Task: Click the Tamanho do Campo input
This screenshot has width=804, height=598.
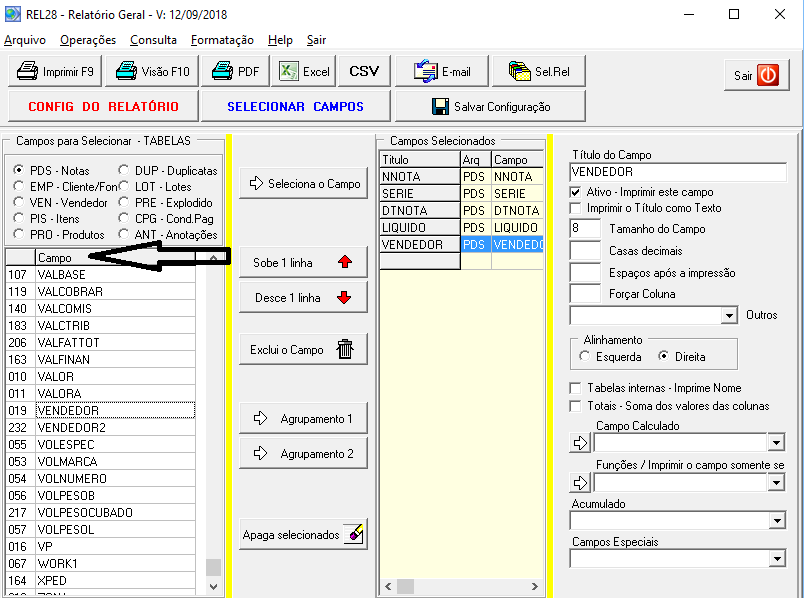Action: [x=585, y=228]
